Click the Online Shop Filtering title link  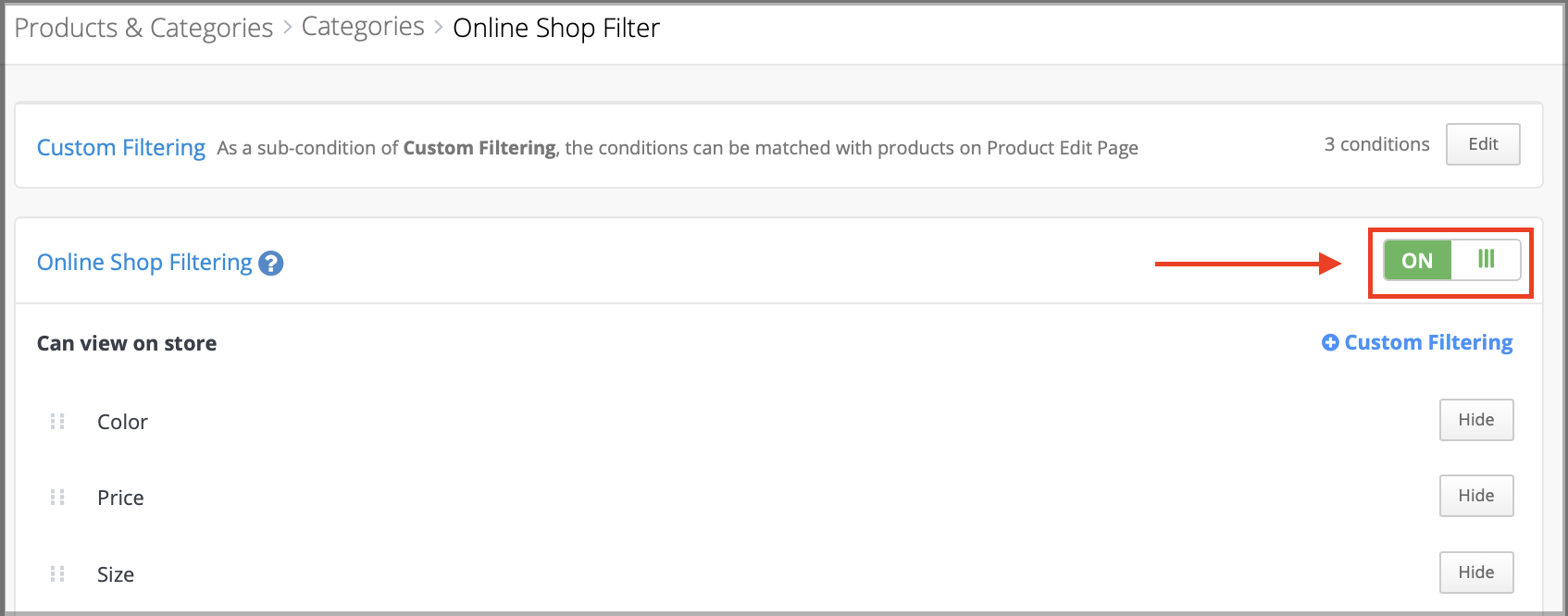[144, 263]
